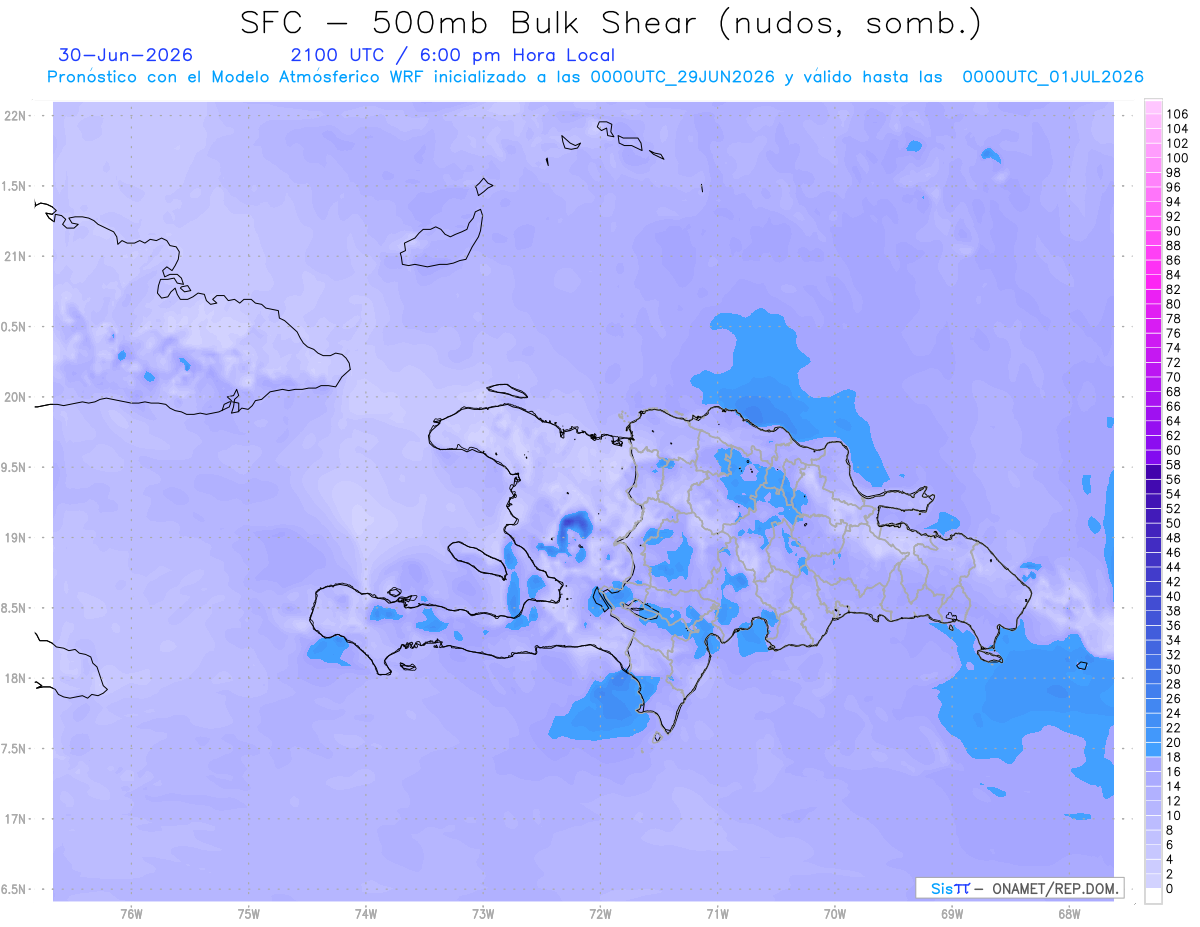Viewport: 1200px width, 927px height.
Task: Click the valid-until time '0000UTC_01JUL2026'
Action: click(x=1052, y=77)
